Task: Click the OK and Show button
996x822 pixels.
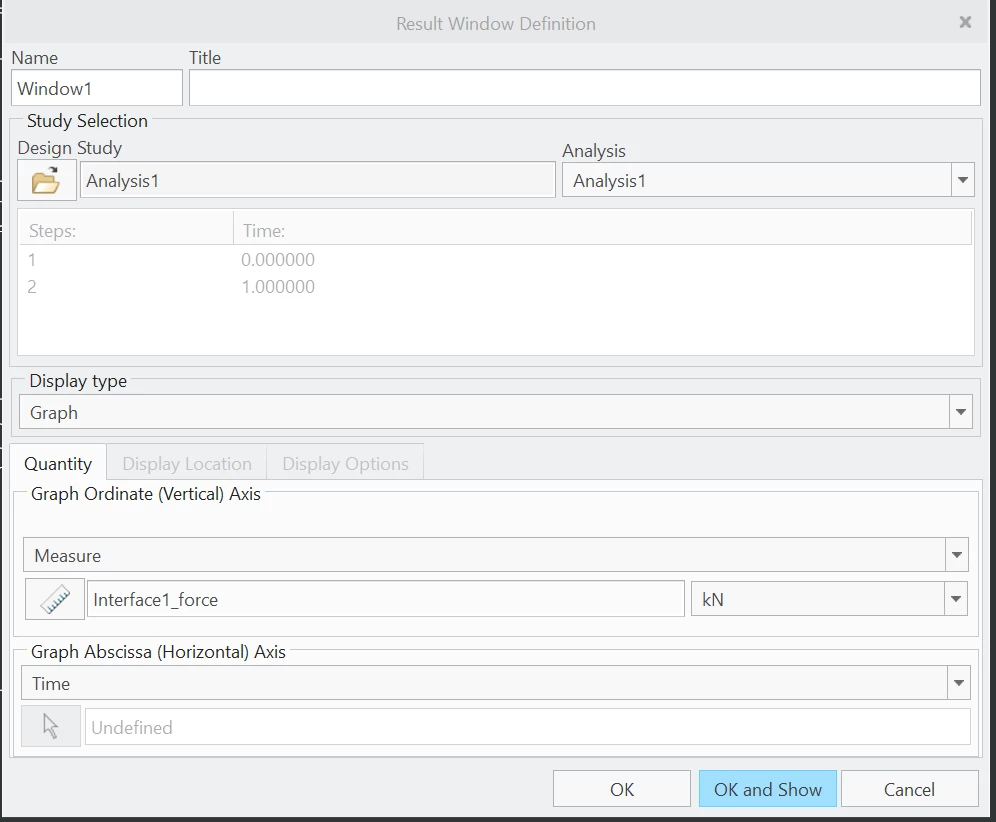Action: point(767,789)
